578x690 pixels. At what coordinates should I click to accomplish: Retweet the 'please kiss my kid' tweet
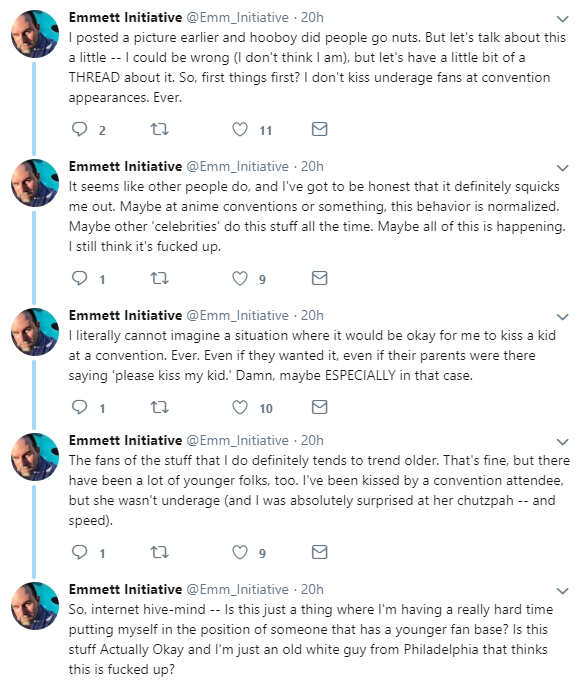click(159, 407)
